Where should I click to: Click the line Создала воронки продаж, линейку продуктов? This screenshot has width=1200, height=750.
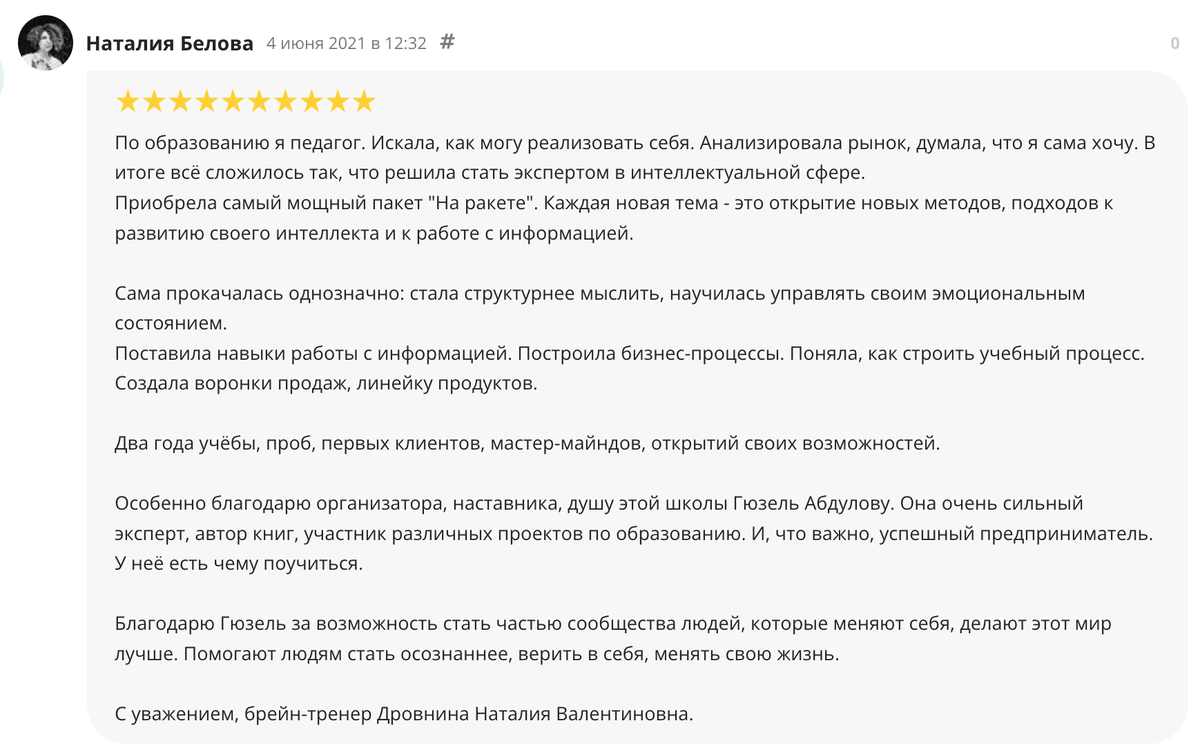point(326,383)
